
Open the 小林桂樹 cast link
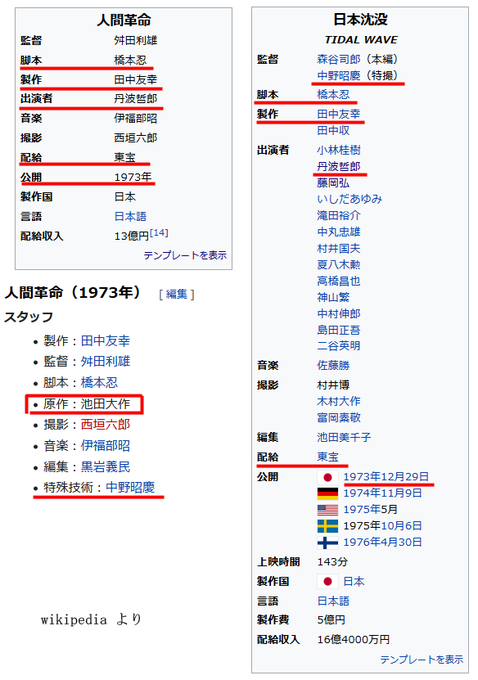click(338, 150)
